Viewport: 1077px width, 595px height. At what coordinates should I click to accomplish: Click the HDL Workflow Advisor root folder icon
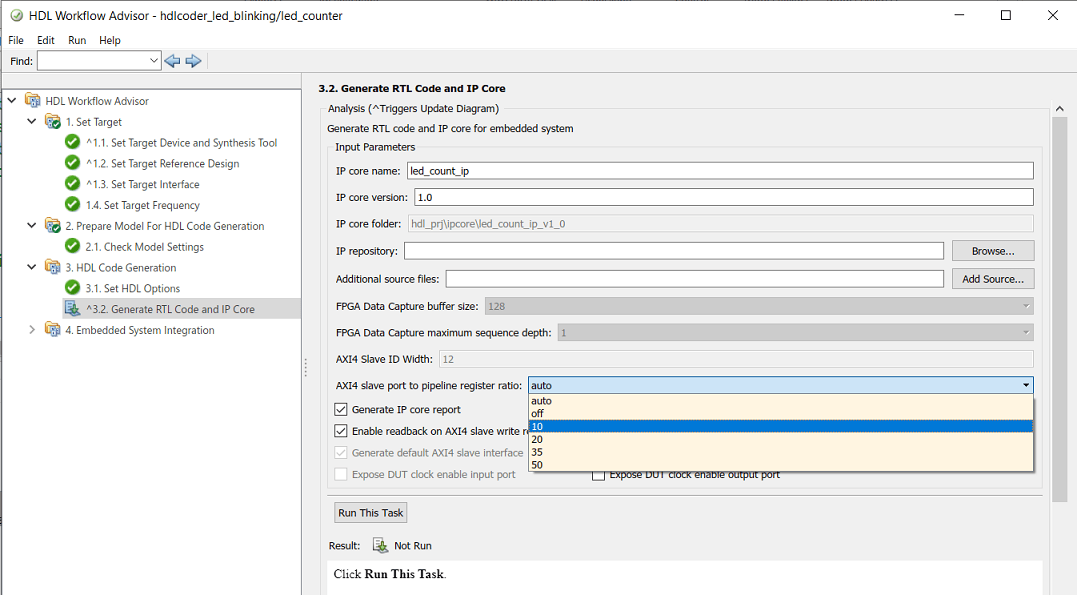tap(33, 101)
